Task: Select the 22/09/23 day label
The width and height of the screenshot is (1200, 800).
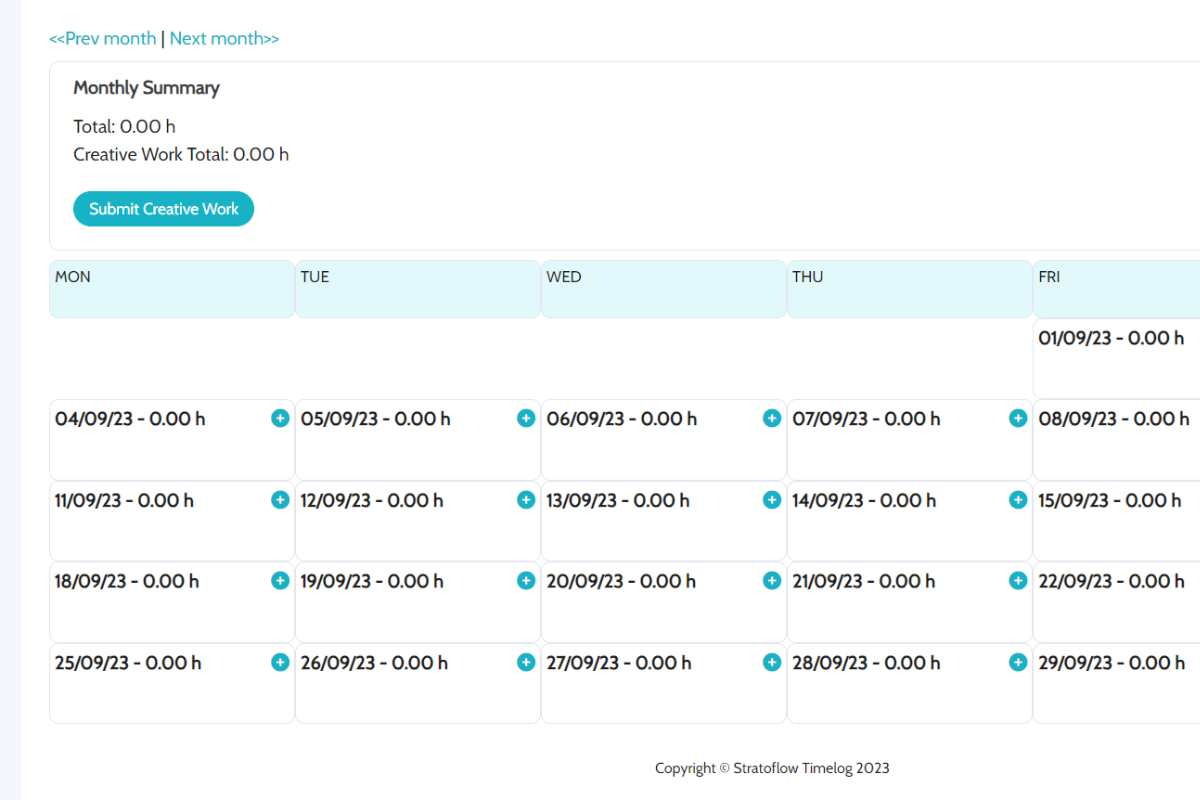Action: tap(1111, 581)
